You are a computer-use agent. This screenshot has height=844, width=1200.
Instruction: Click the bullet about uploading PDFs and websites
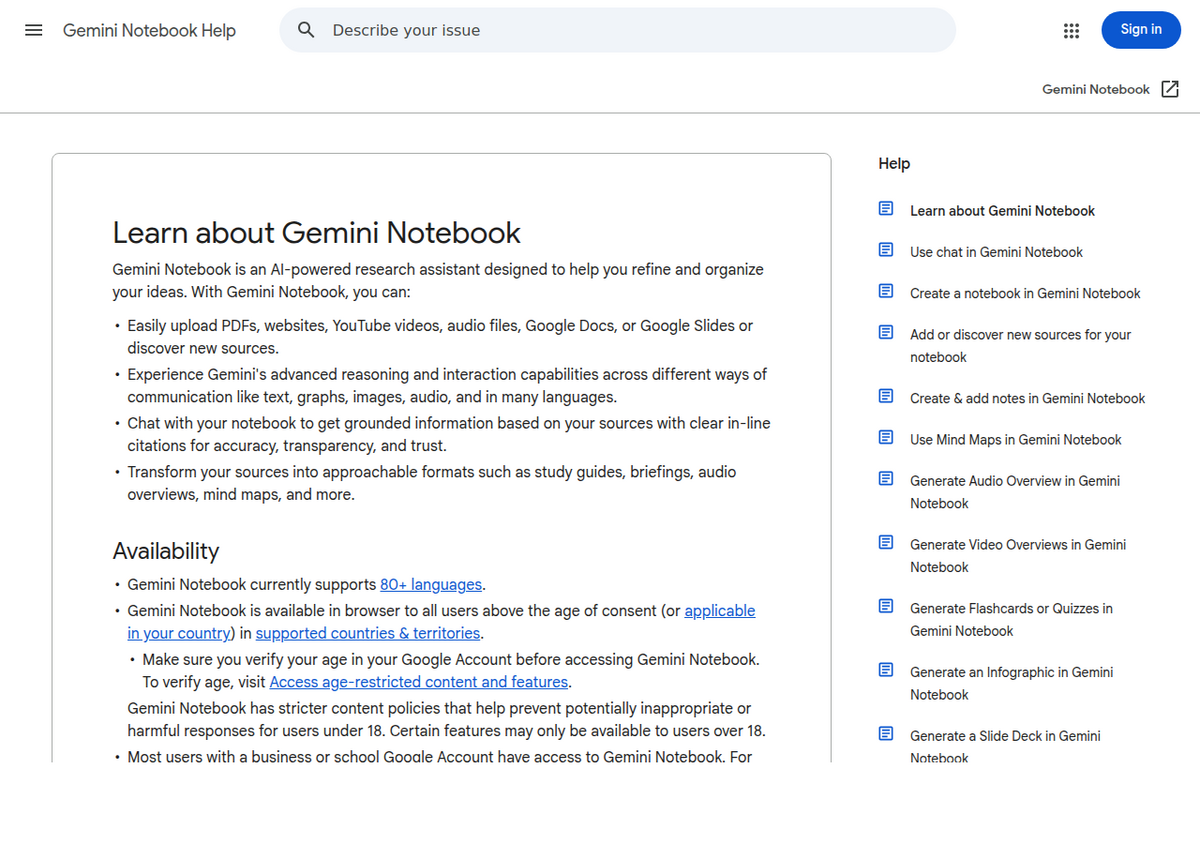tap(440, 337)
